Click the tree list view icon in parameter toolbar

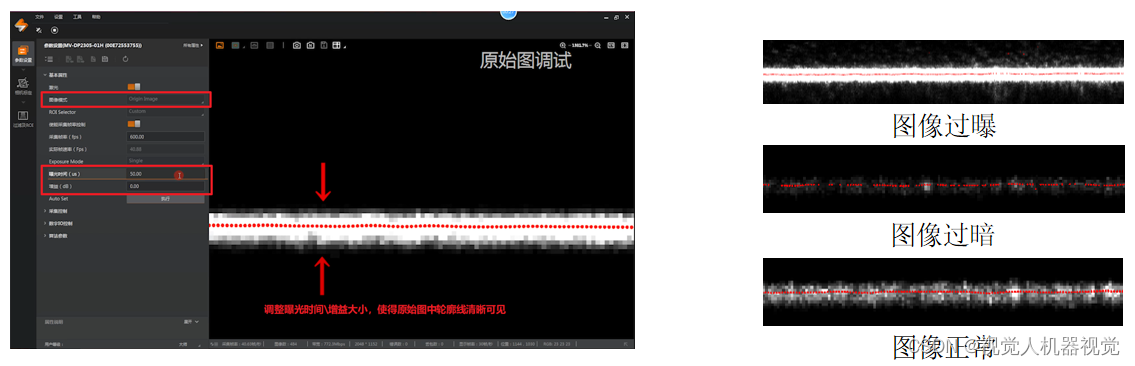(49, 59)
